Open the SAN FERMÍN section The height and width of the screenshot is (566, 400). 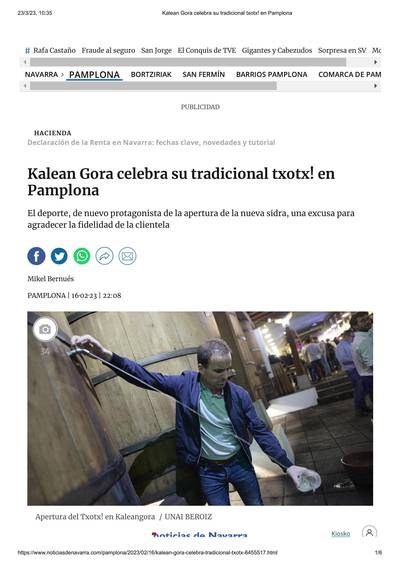(204, 74)
